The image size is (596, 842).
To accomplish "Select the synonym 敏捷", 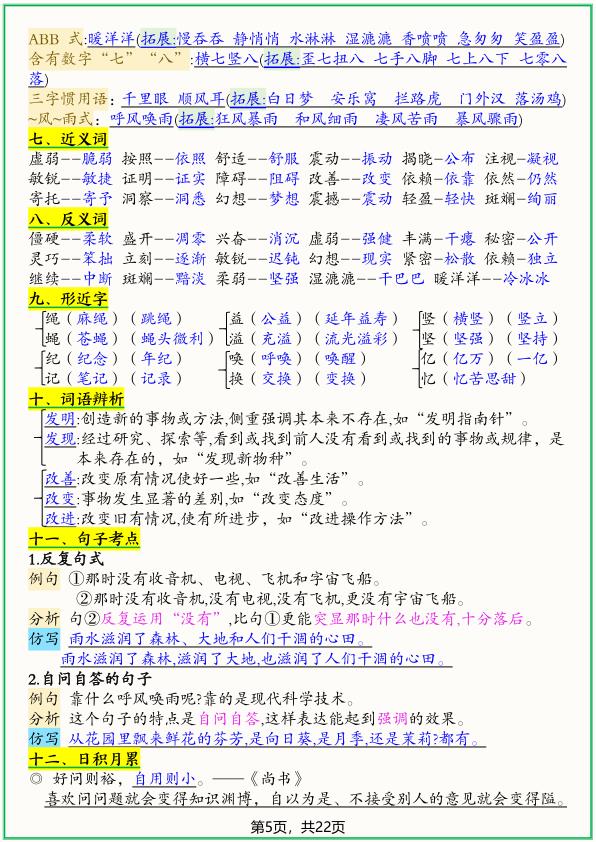I will (x=97, y=179).
